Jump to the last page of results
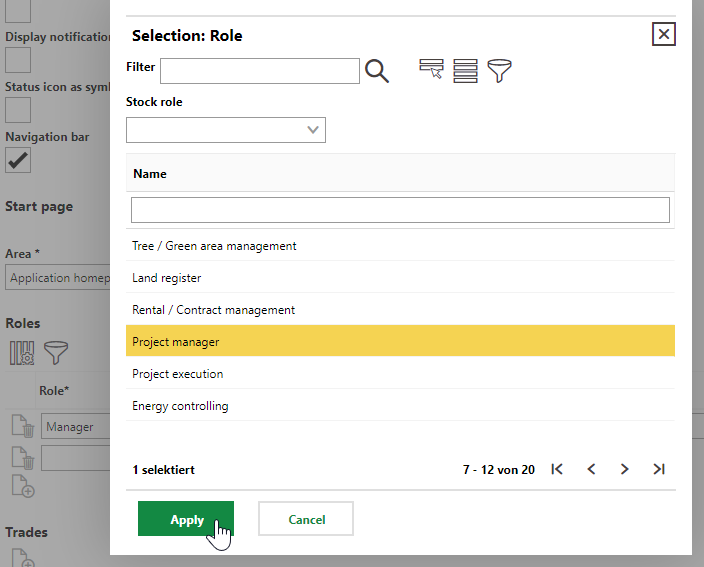This screenshot has height=567, width=704. pyautogui.click(x=659, y=469)
